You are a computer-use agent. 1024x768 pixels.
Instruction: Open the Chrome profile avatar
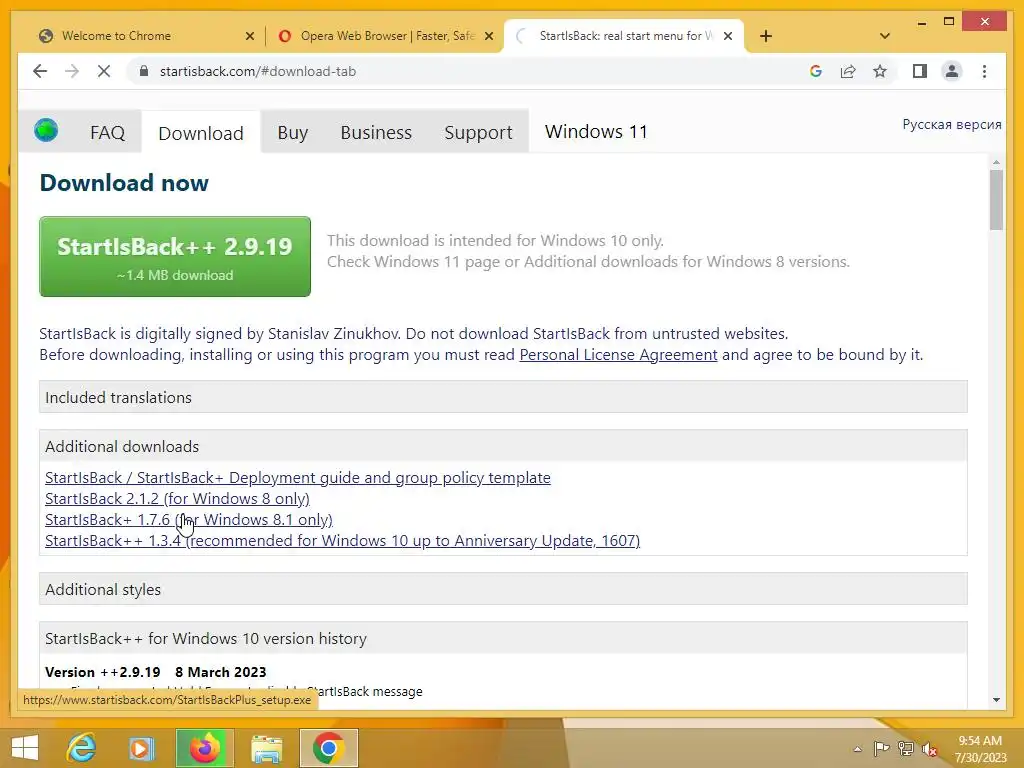tap(952, 71)
